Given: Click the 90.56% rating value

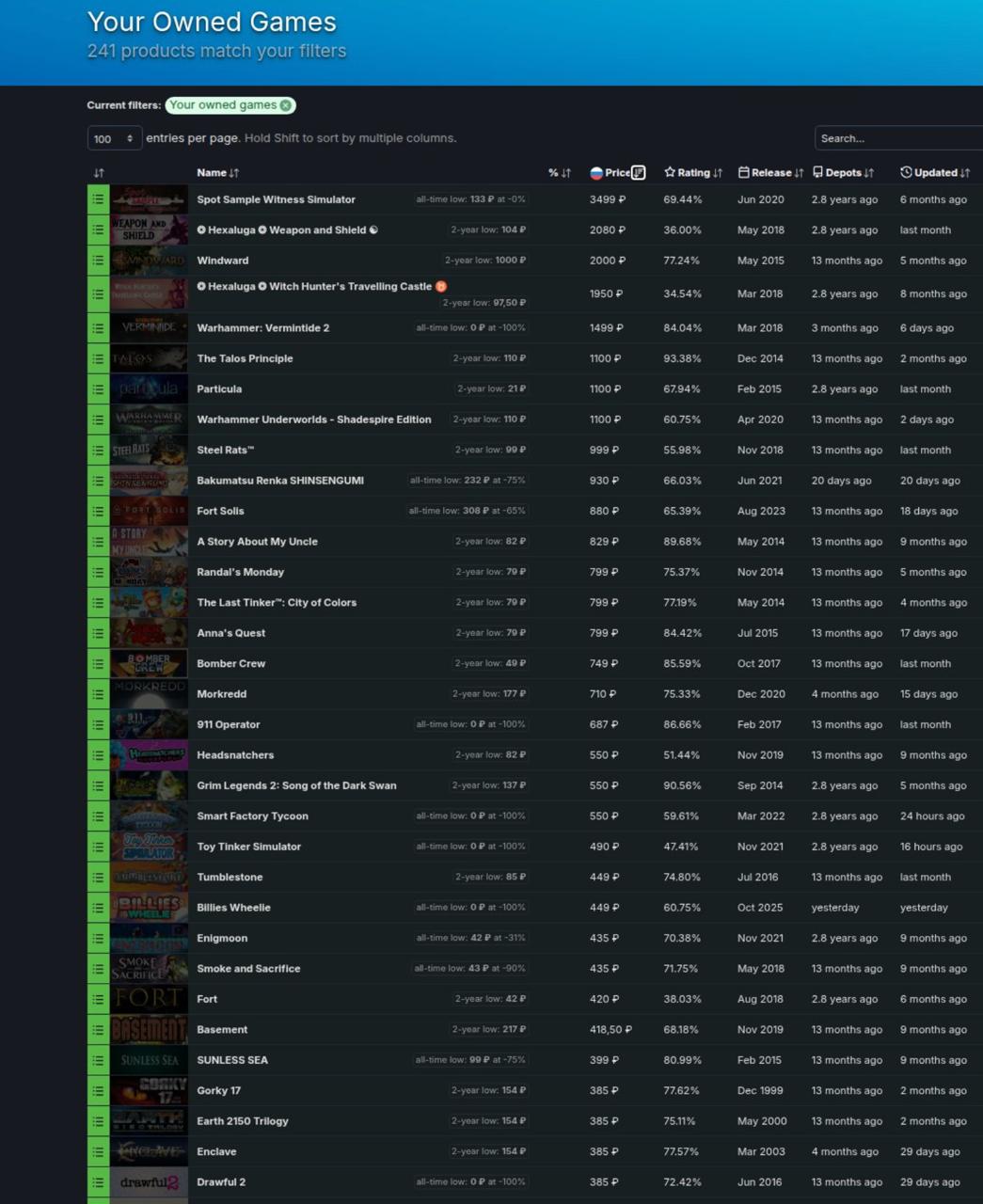Looking at the screenshot, I should point(682,786).
